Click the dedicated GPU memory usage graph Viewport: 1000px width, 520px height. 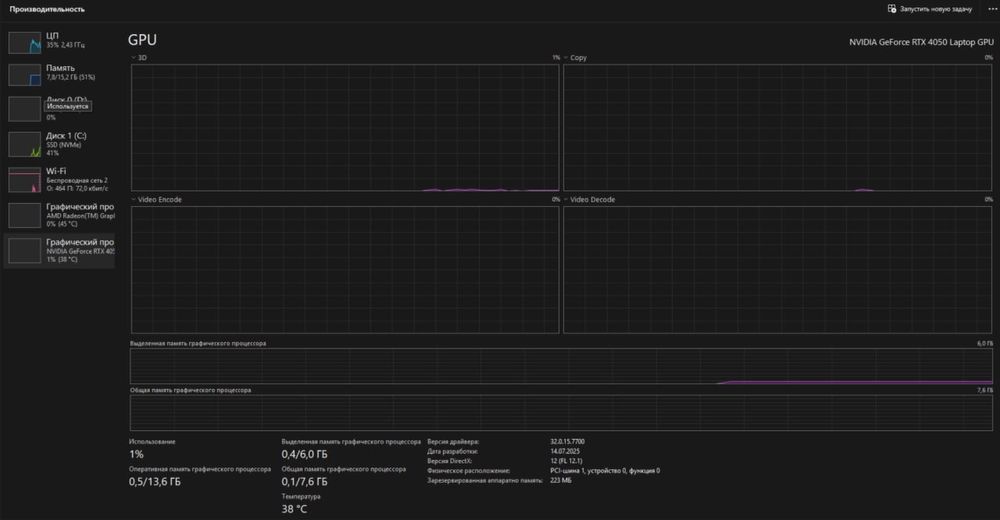point(561,366)
